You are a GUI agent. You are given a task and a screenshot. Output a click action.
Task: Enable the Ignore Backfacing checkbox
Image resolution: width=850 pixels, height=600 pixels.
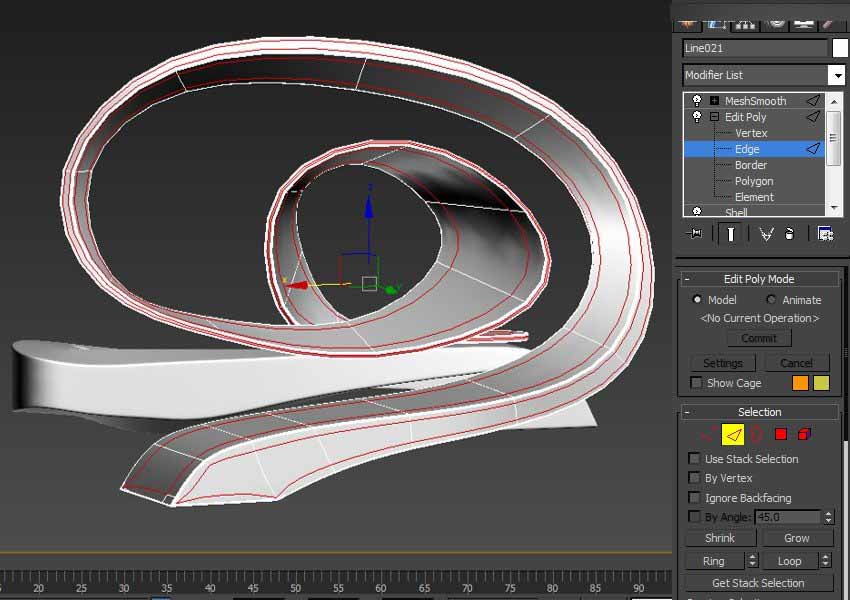[x=694, y=498]
